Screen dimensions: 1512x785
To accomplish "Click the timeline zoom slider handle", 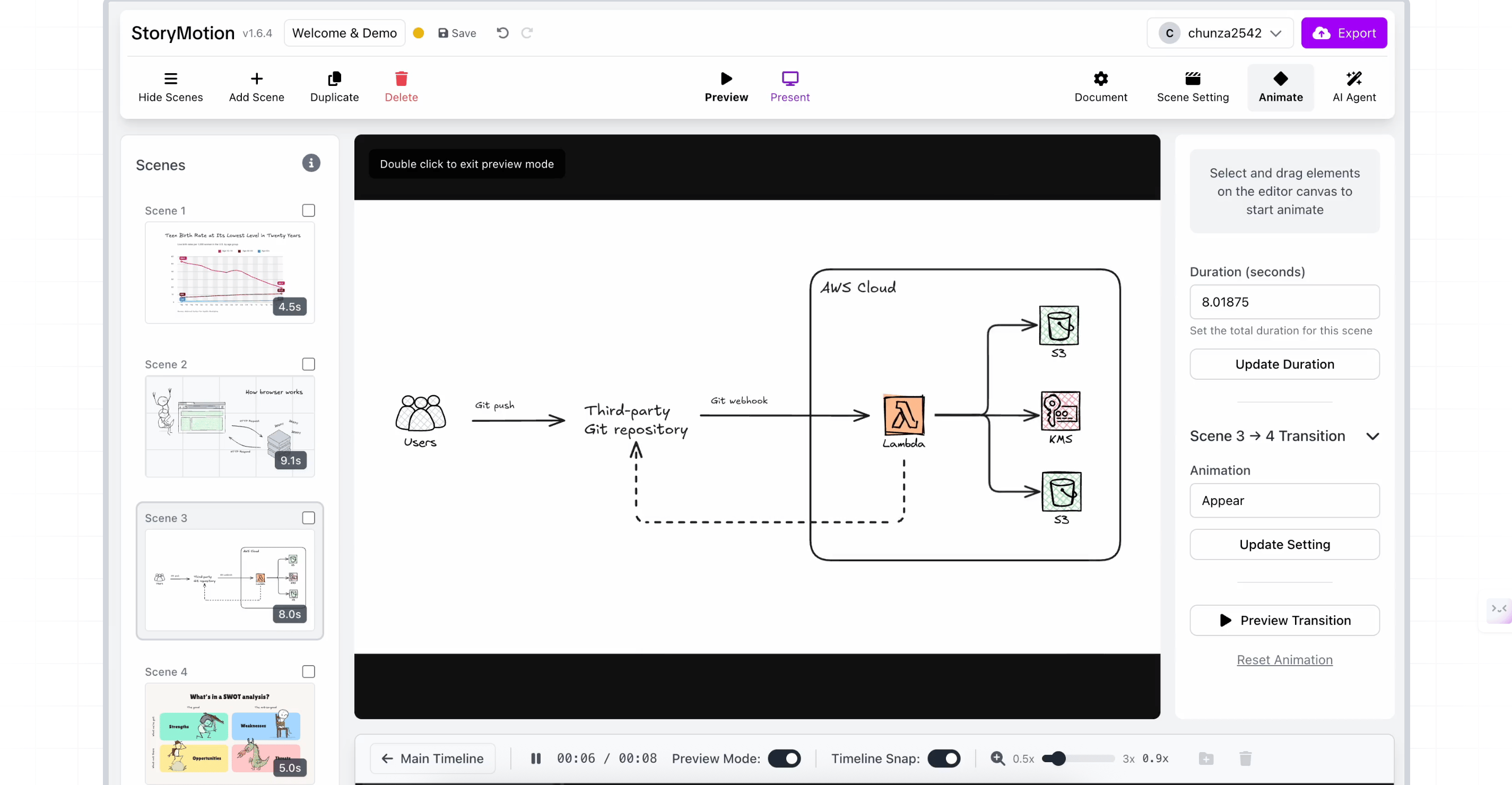I will (1058, 758).
